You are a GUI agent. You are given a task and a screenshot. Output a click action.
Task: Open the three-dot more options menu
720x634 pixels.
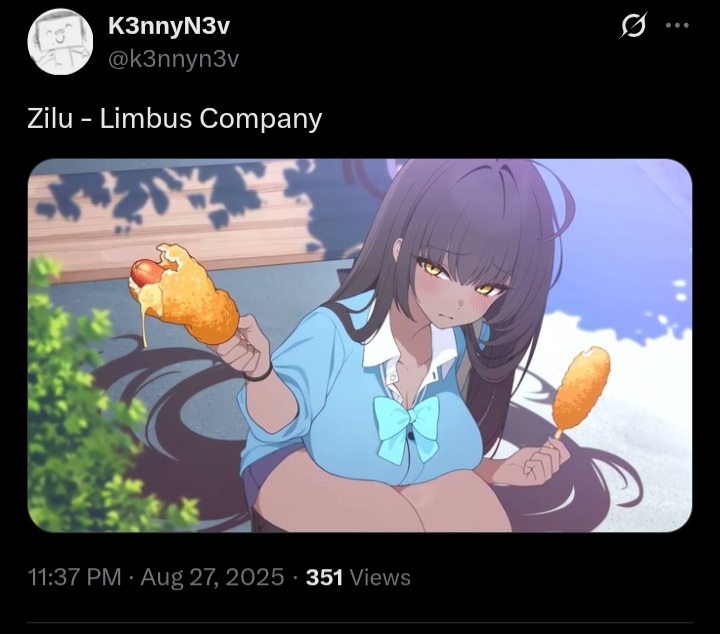click(x=677, y=26)
